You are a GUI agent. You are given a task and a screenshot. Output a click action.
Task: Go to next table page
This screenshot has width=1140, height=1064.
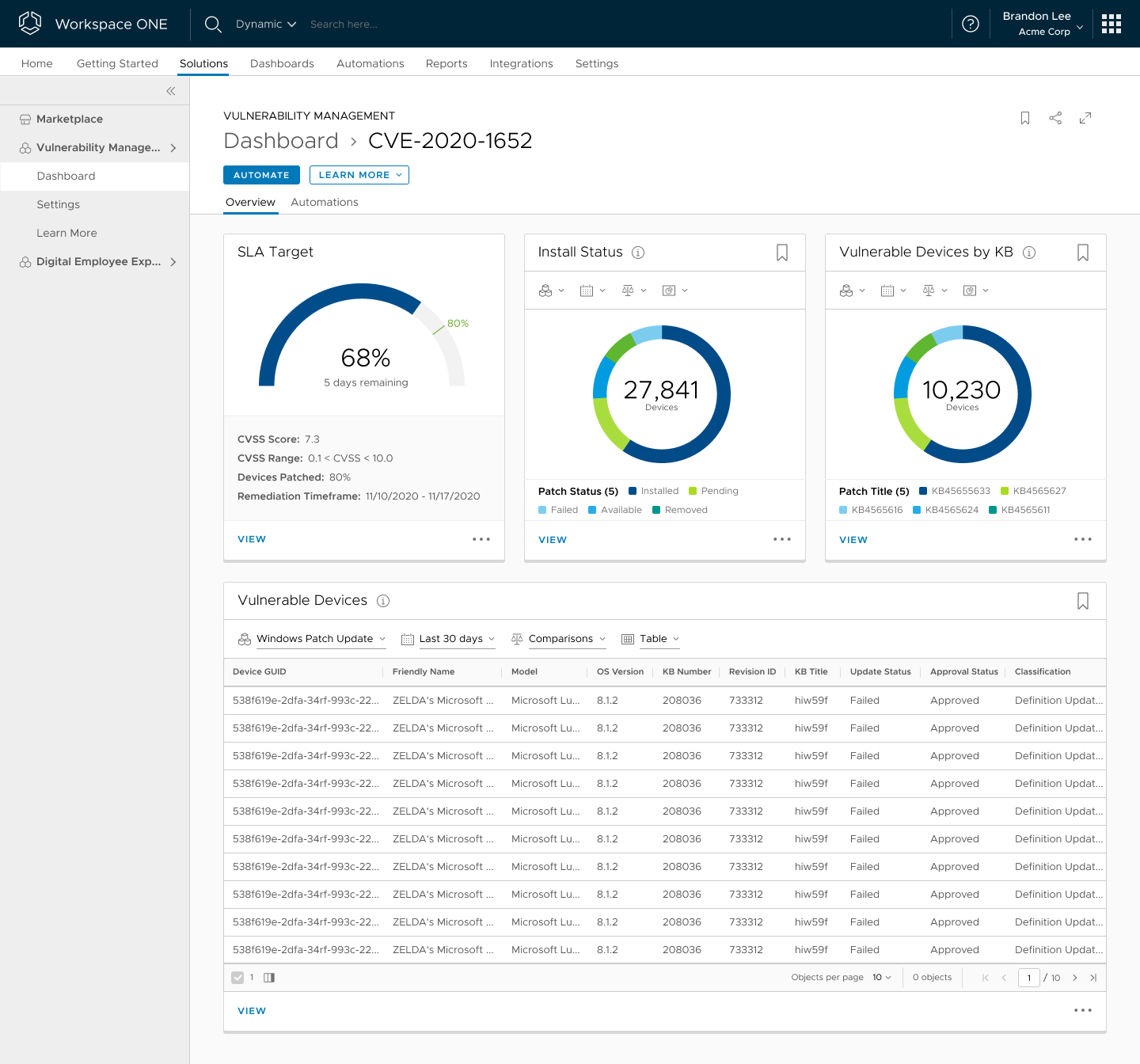(x=1075, y=978)
